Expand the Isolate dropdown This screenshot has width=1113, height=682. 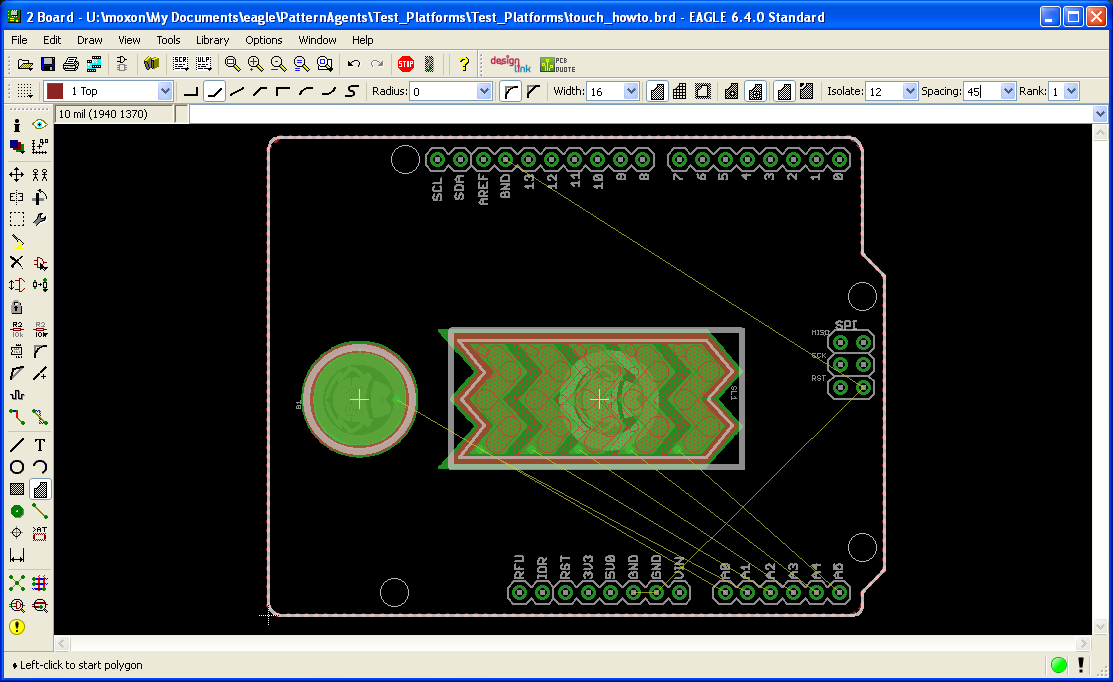click(x=909, y=91)
